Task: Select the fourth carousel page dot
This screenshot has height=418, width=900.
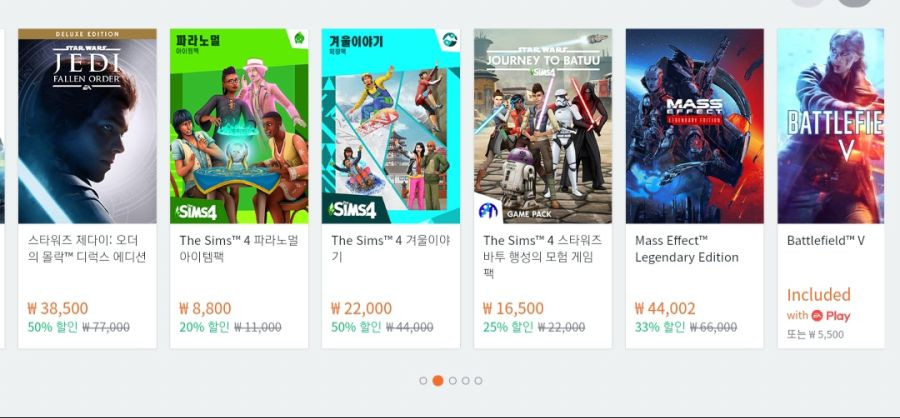Action: [465, 381]
